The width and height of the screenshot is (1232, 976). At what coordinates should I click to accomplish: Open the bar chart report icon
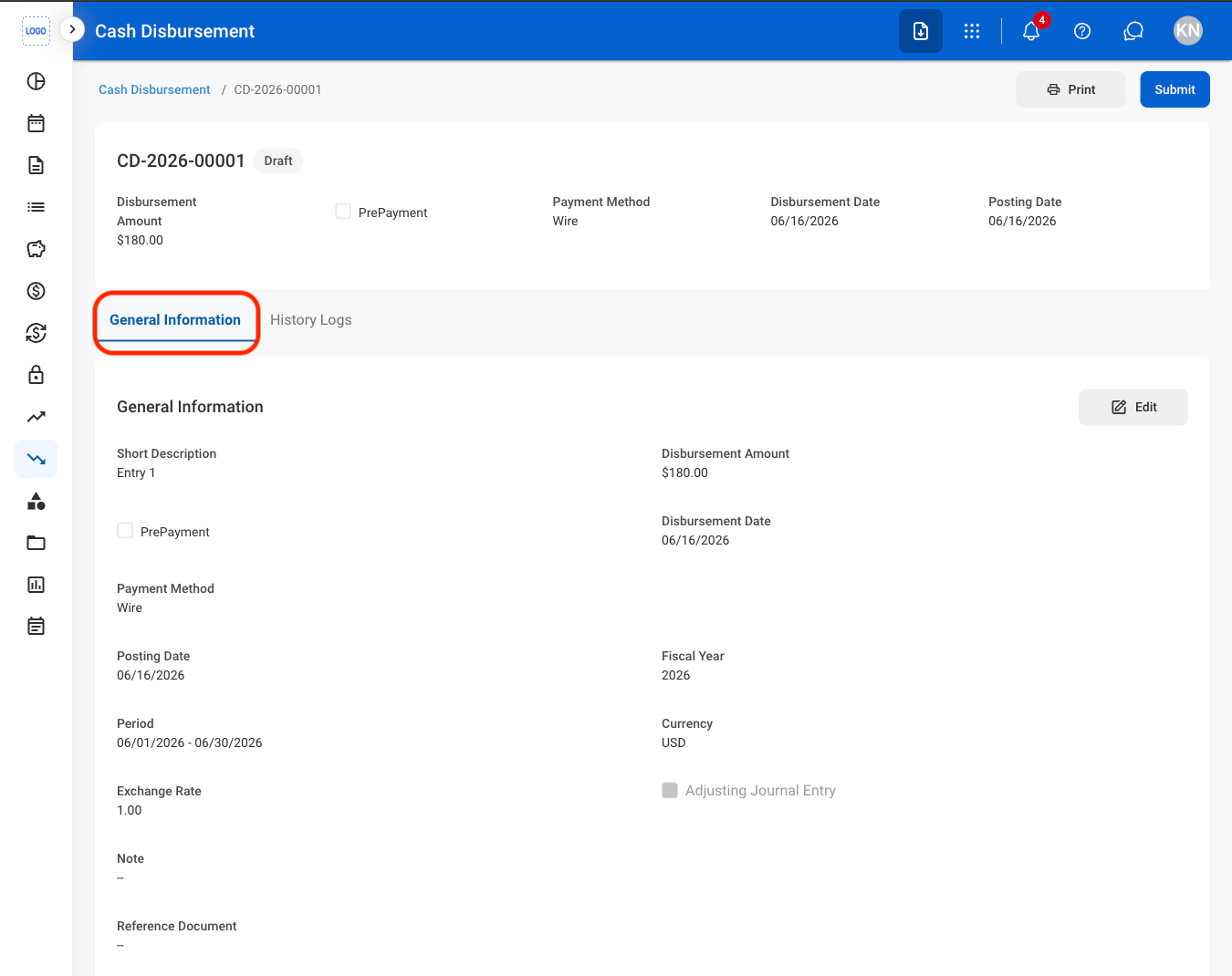(36, 585)
